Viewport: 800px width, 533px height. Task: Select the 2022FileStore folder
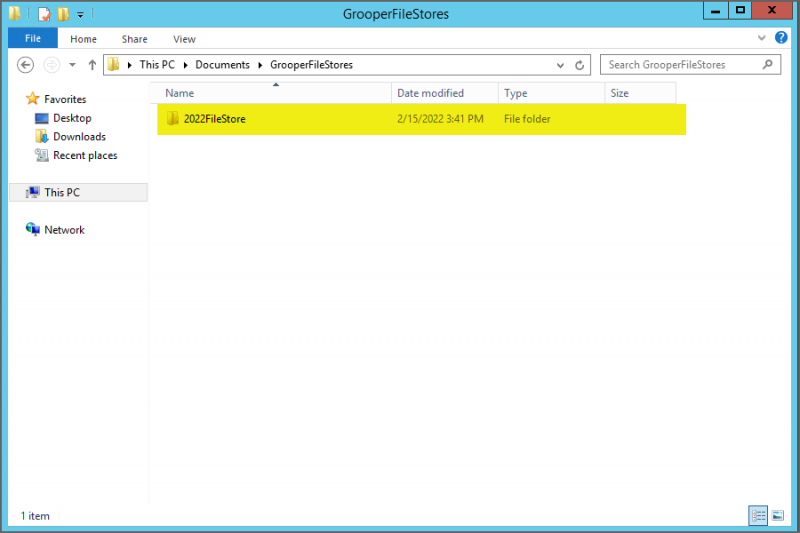pos(421,119)
